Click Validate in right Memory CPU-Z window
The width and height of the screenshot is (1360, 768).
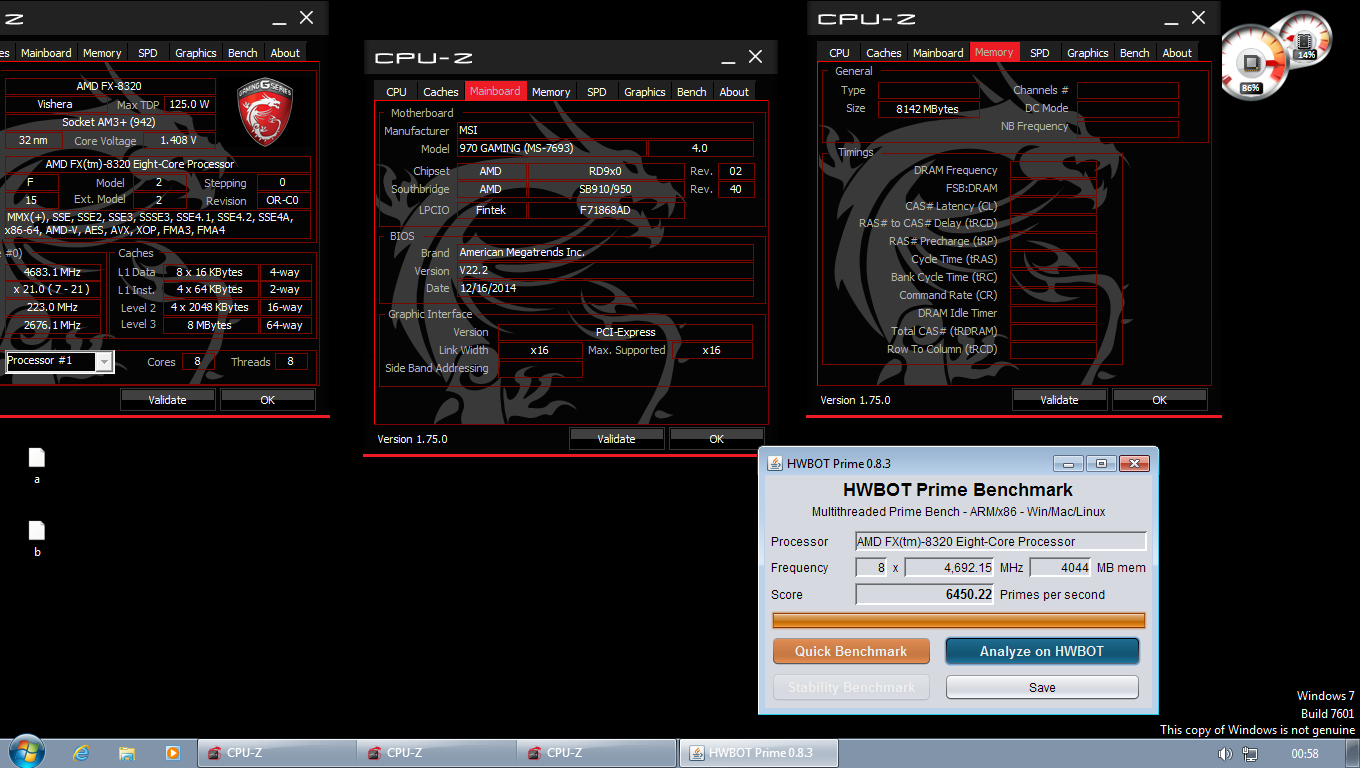click(x=1060, y=400)
